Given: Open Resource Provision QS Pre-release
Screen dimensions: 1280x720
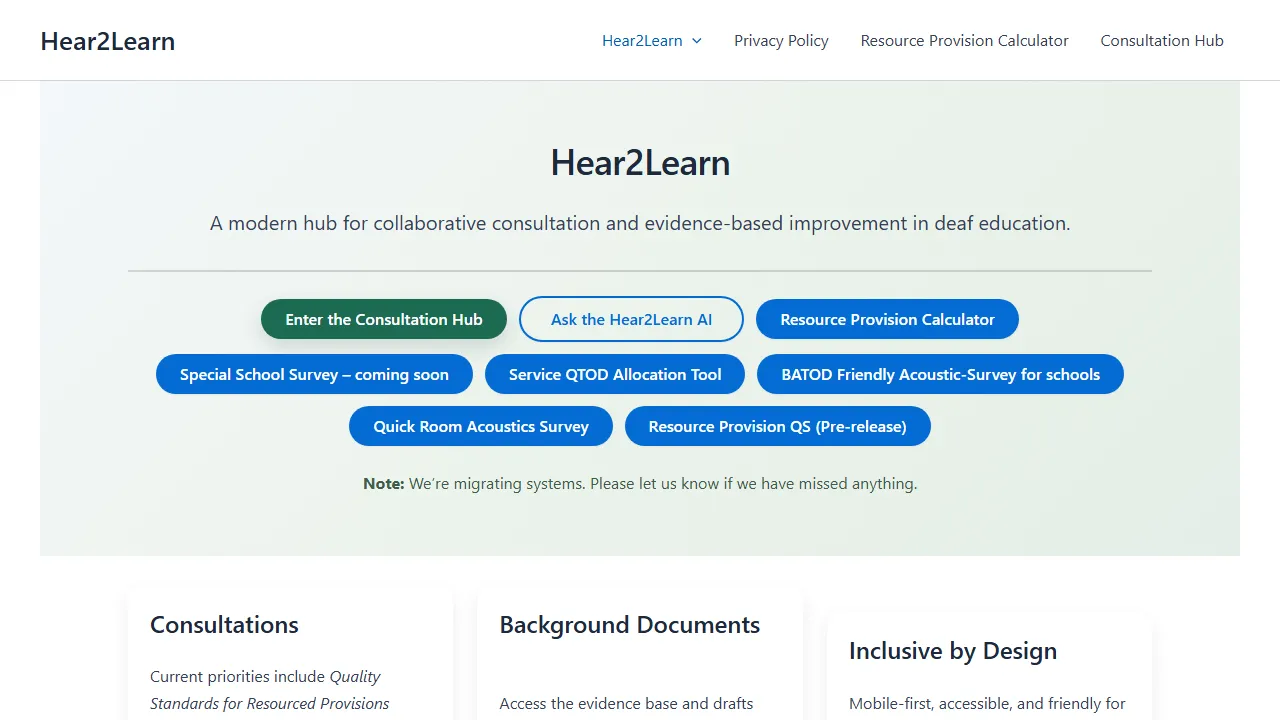Looking at the screenshot, I should point(777,426).
